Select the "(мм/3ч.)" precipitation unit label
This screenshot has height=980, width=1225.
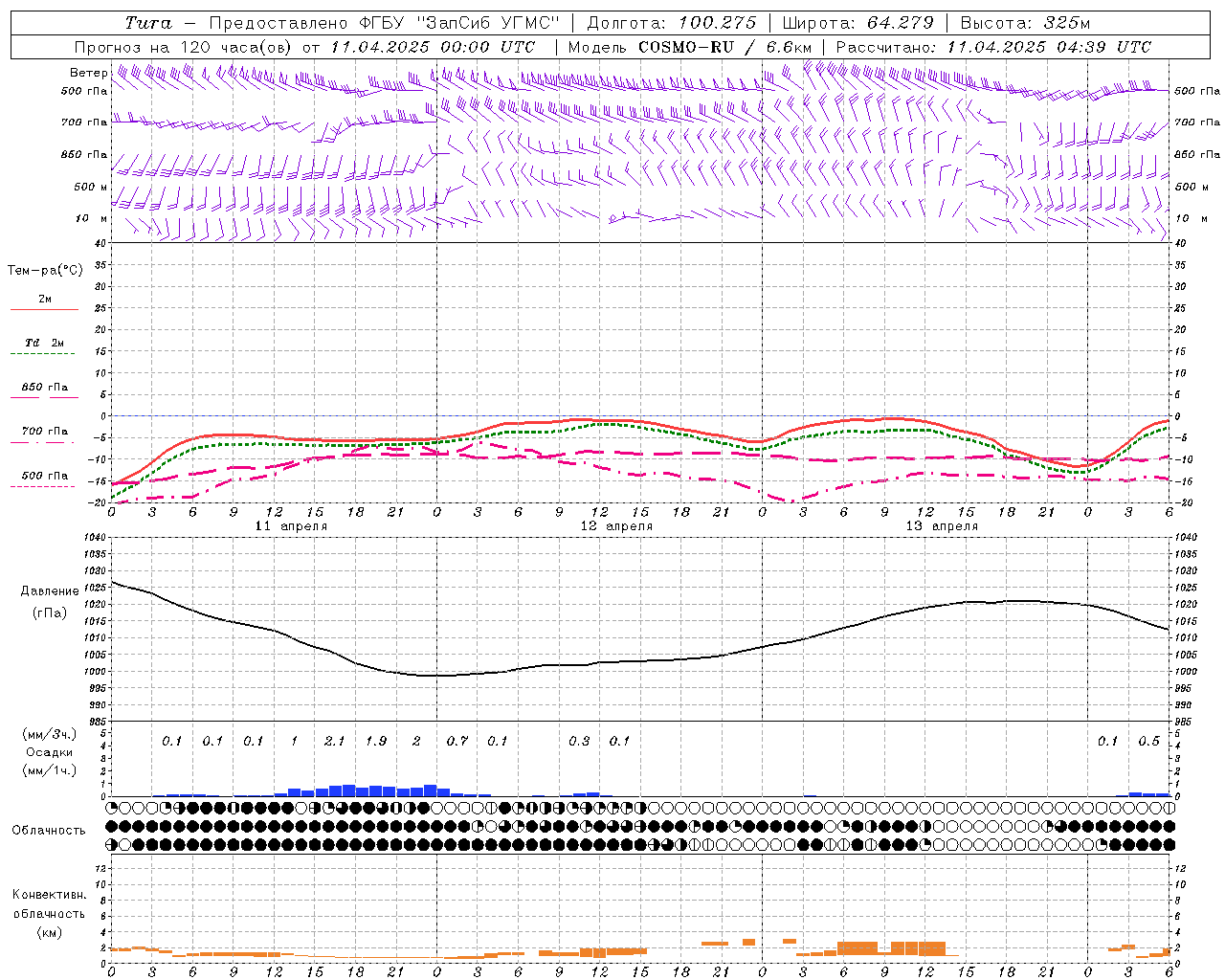50,735
